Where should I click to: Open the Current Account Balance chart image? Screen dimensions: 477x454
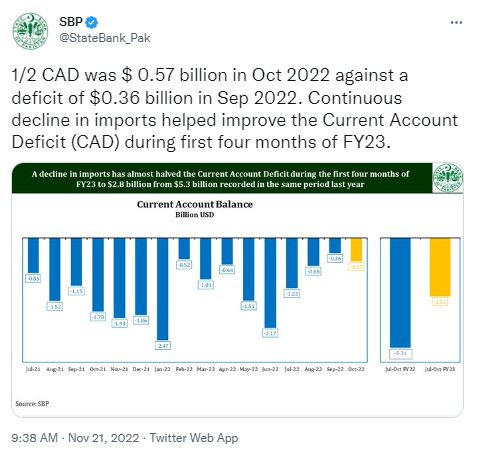click(238, 290)
